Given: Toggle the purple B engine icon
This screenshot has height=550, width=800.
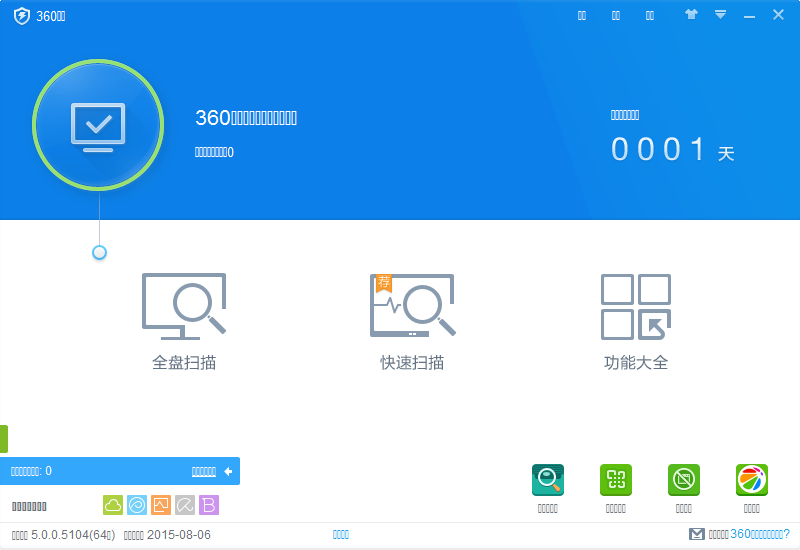Looking at the screenshot, I should coord(209,505).
